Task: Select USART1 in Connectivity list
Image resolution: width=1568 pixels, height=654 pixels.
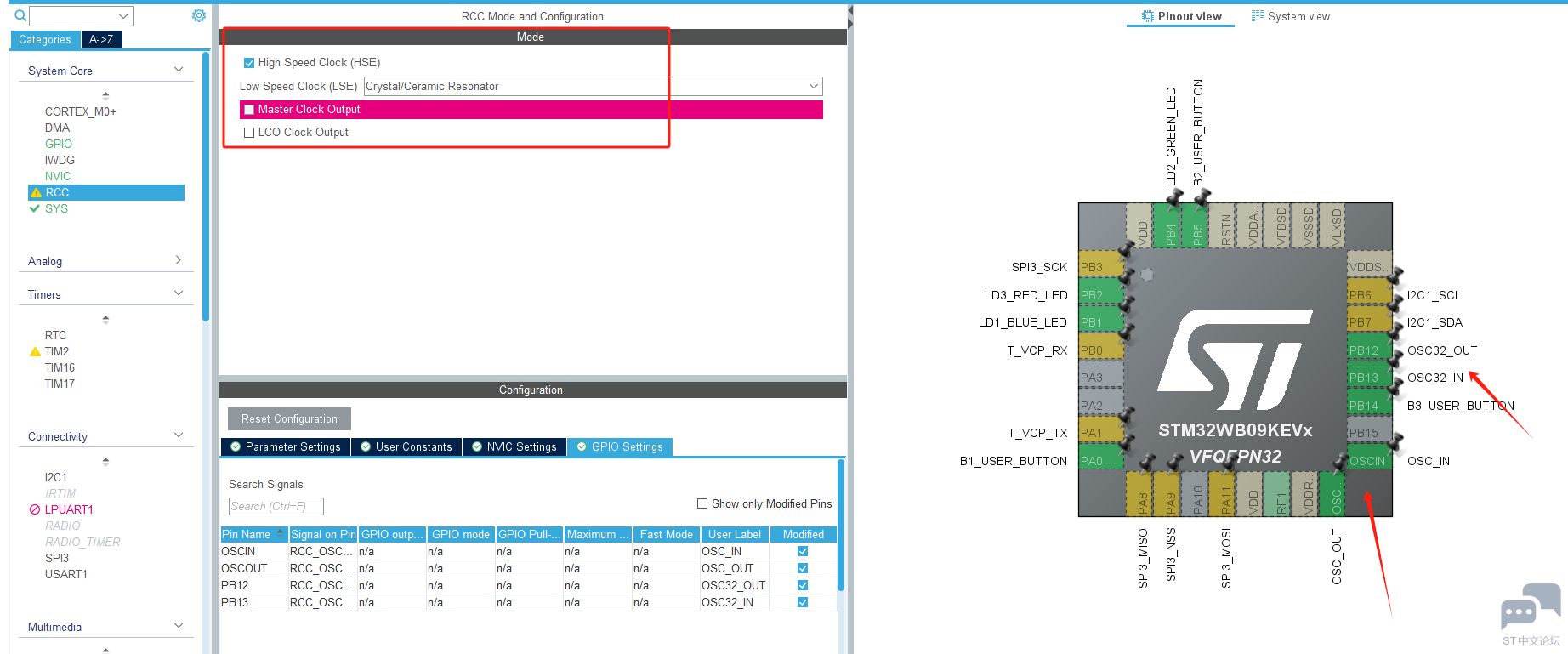Action: (x=66, y=575)
